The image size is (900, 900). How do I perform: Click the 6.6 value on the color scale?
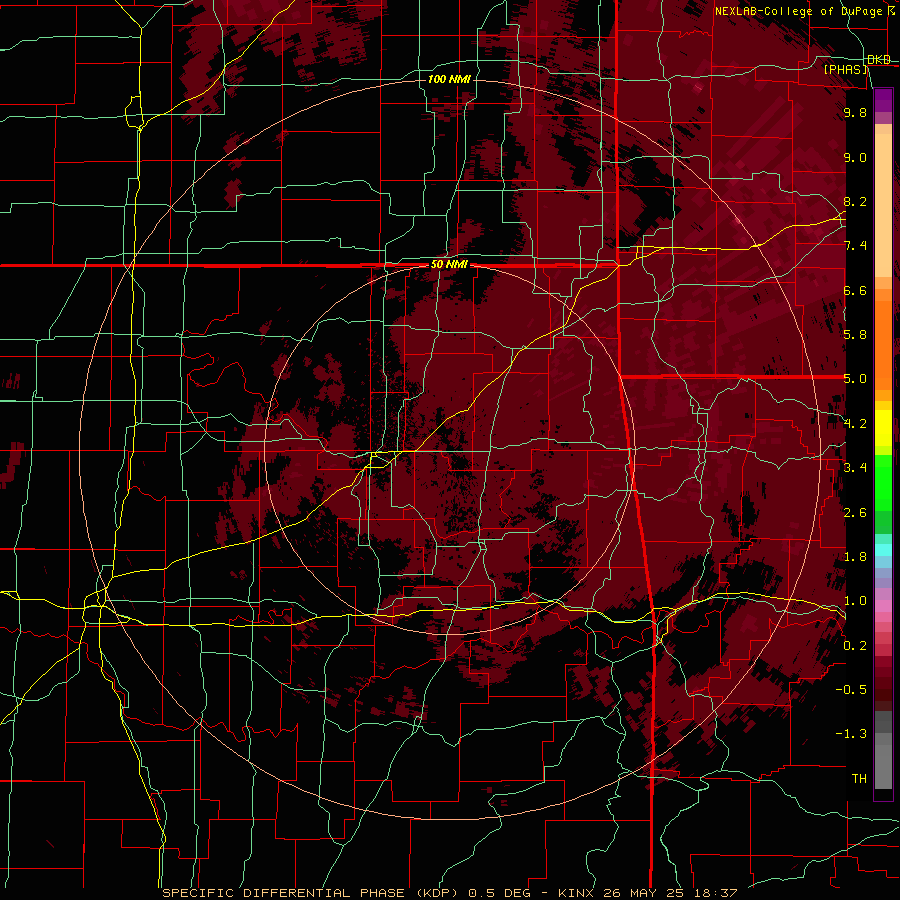(855, 290)
